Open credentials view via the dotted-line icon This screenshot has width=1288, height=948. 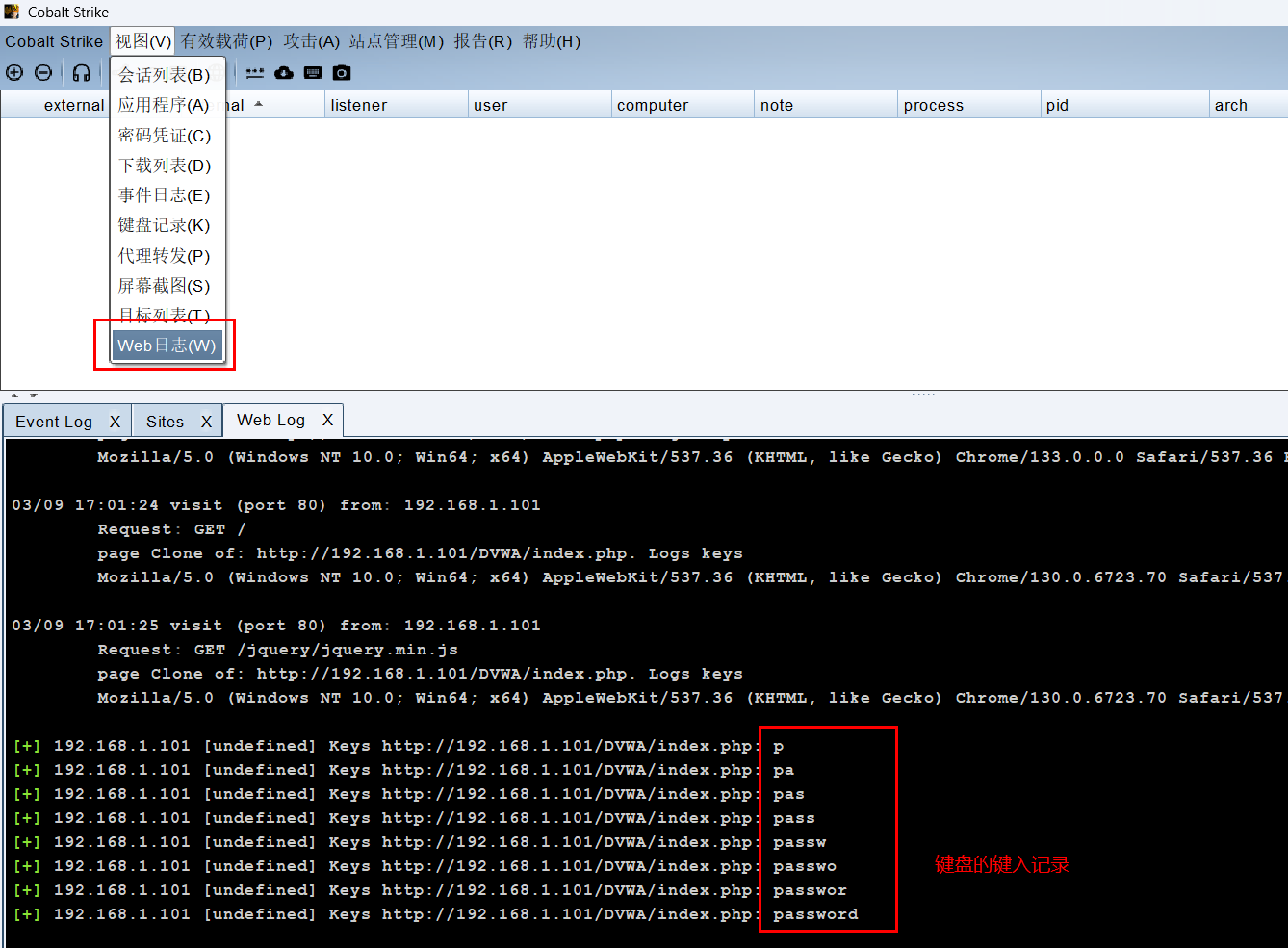pos(255,73)
